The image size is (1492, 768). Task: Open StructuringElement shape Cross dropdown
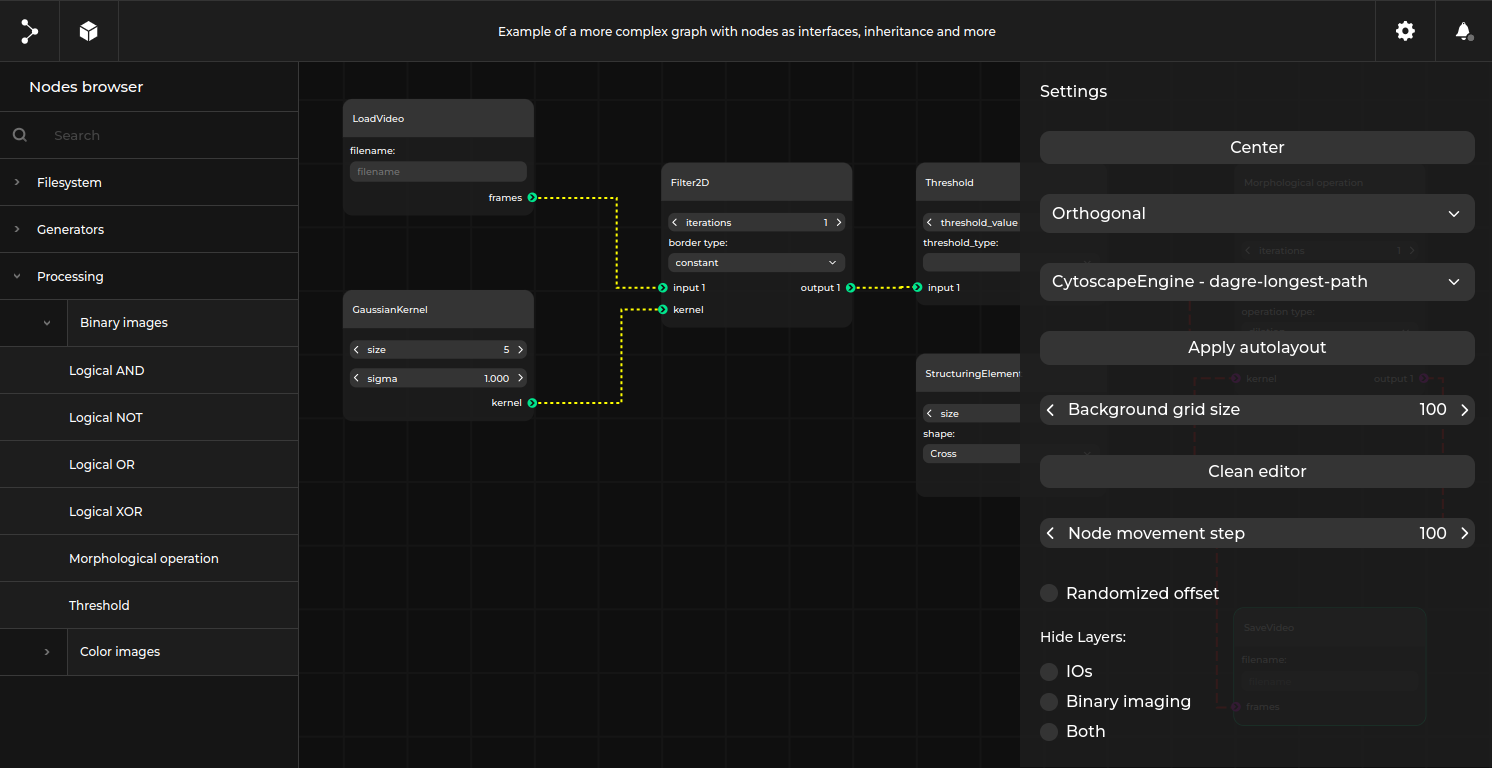[x=971, y=454]
